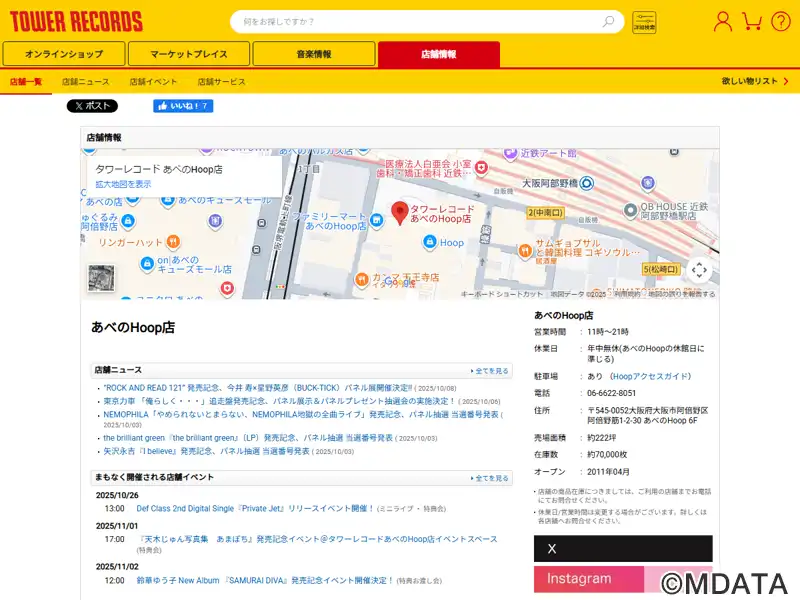Click the red Tower Records map pin
The image size is (800, 600).
[399, 213]
